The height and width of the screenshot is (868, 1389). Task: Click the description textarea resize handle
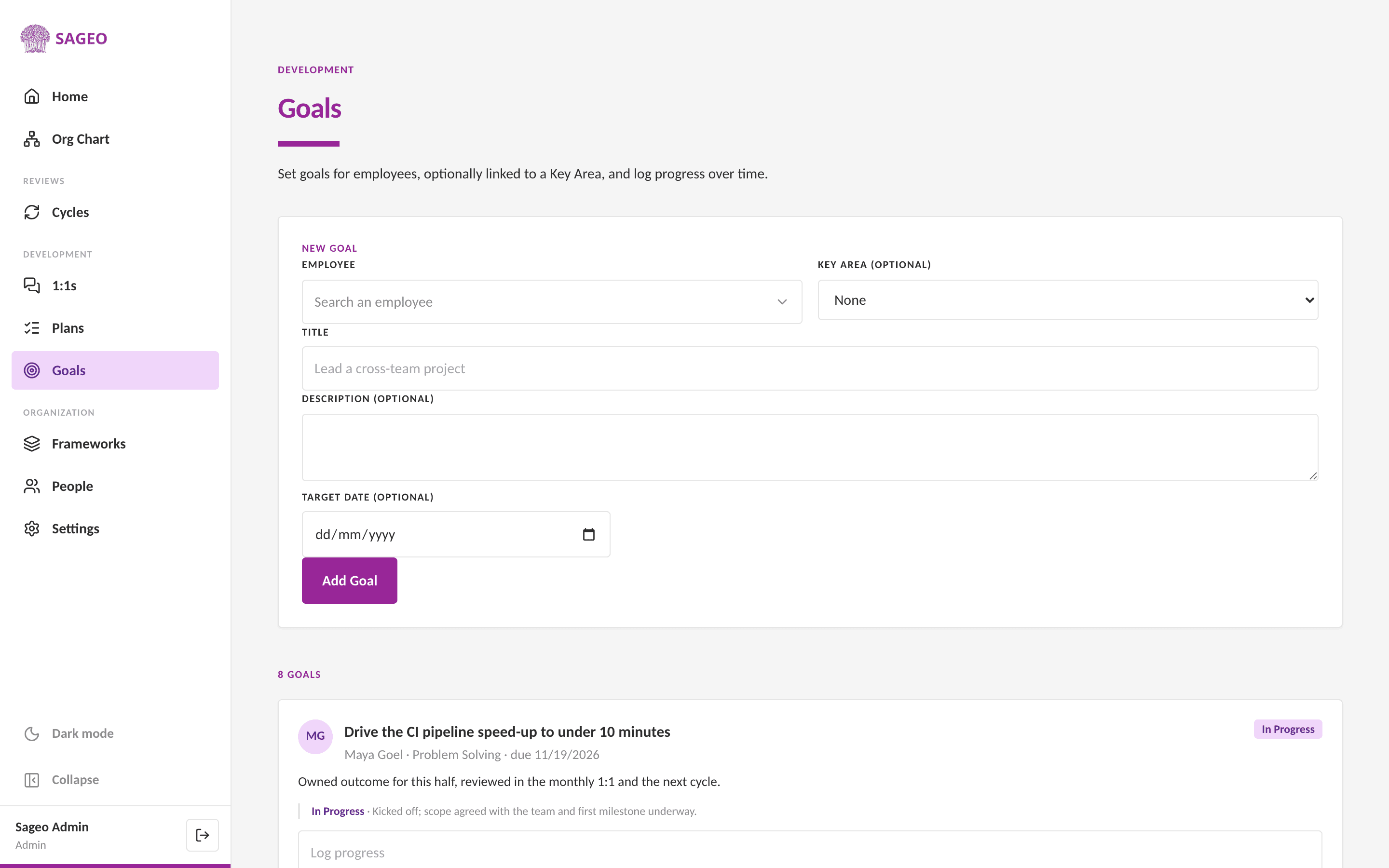1313,475
